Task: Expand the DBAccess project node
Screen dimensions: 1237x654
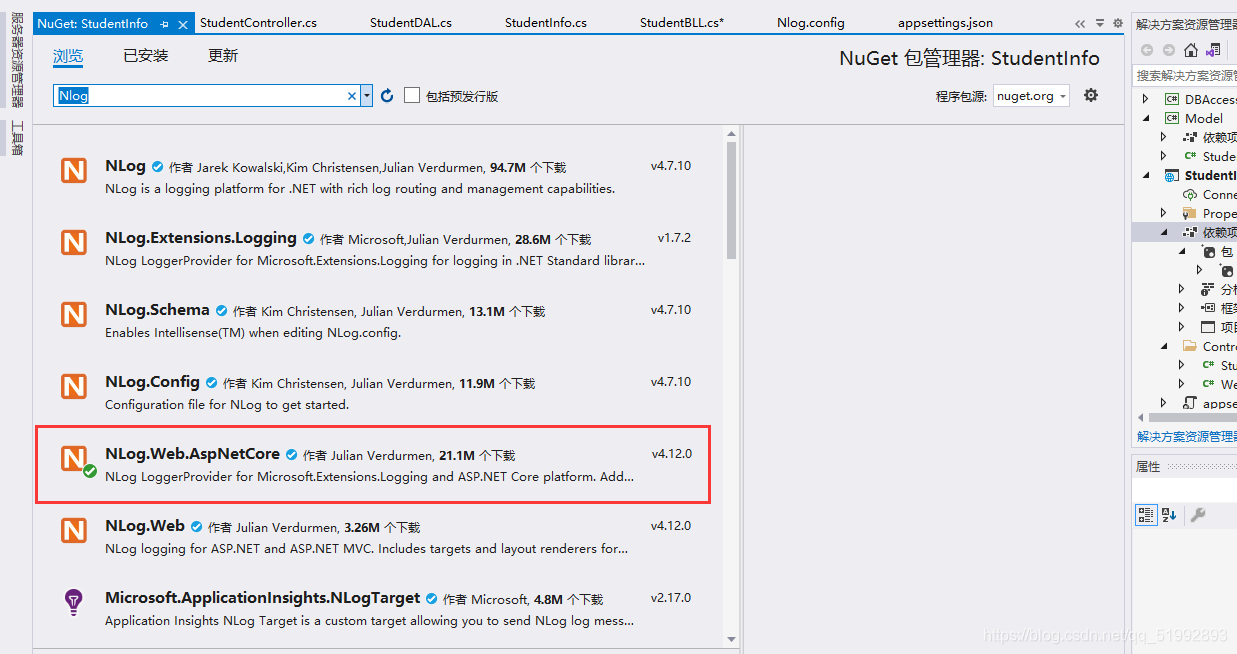Action: click(x=1146, y=99)
